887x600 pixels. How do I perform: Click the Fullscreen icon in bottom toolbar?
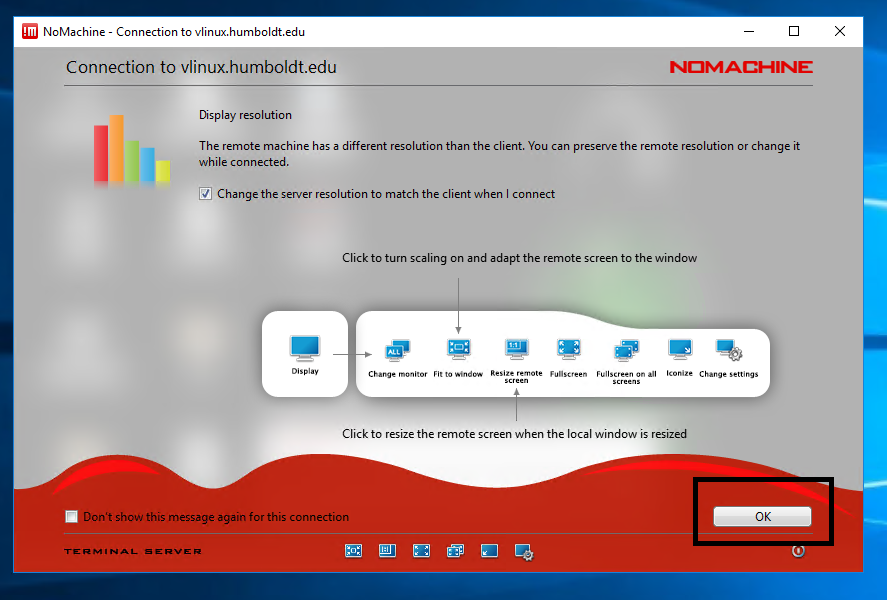coord(421,550)
